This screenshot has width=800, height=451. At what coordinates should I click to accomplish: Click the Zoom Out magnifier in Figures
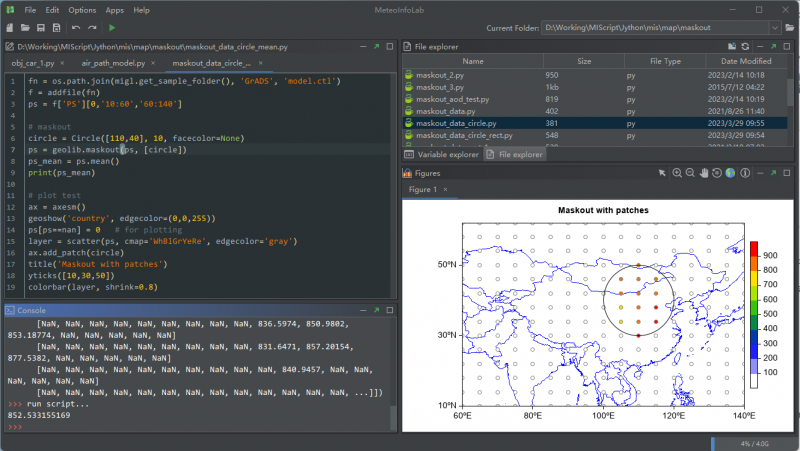pos(690,173)
